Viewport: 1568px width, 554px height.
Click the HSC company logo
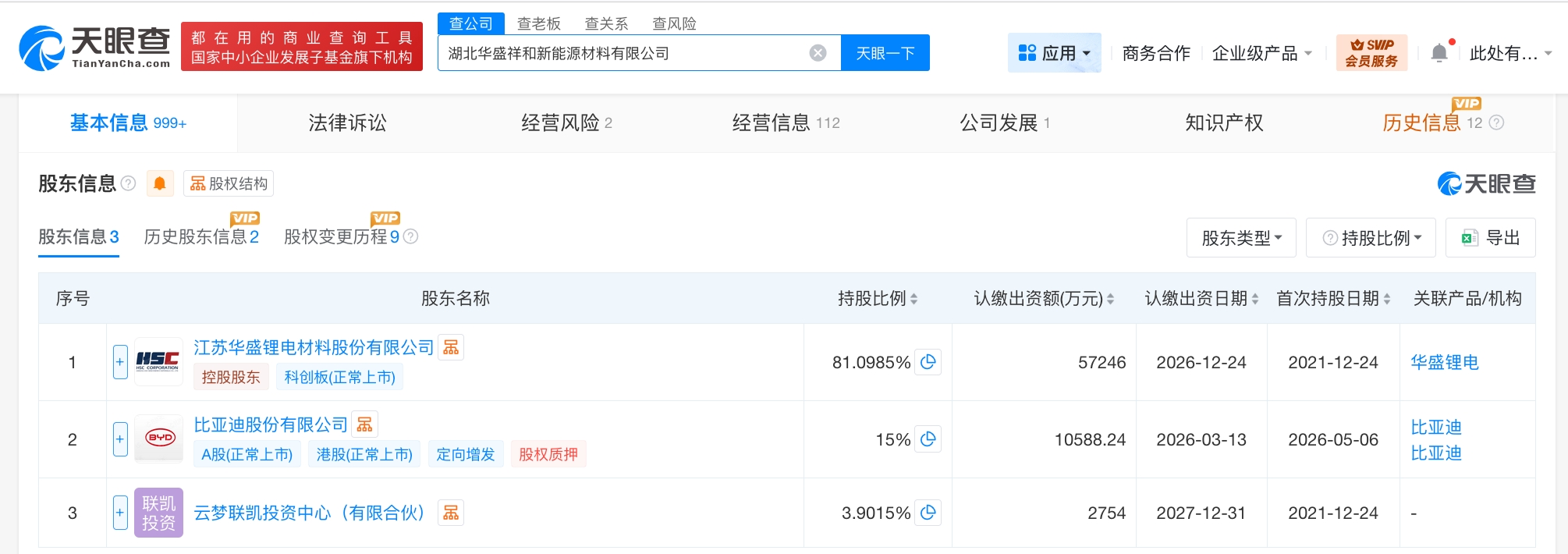click(158, 361)
